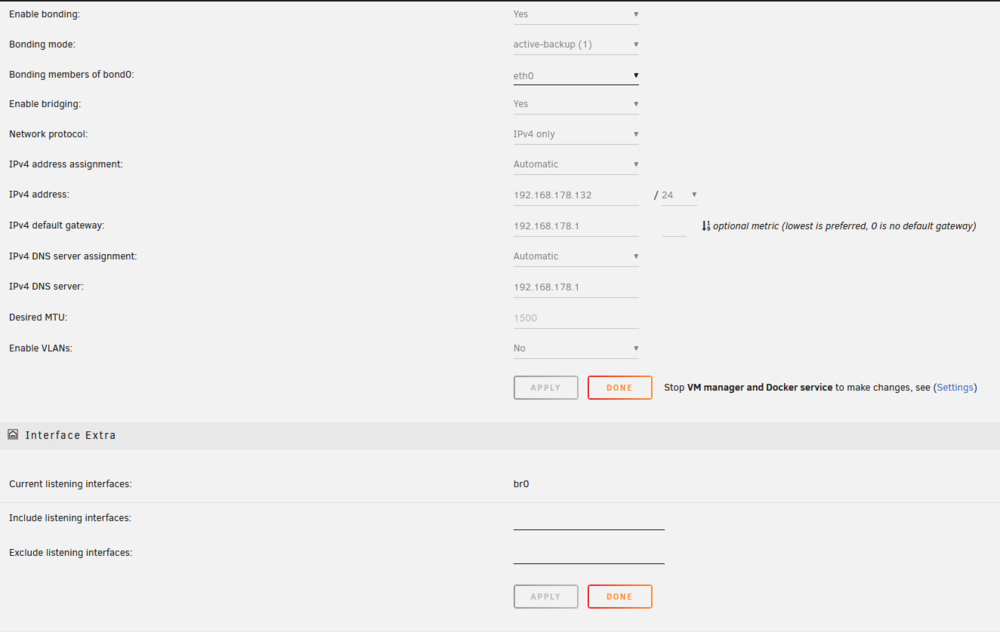Click Done button in Interface Extra

(x=620, y=597)
